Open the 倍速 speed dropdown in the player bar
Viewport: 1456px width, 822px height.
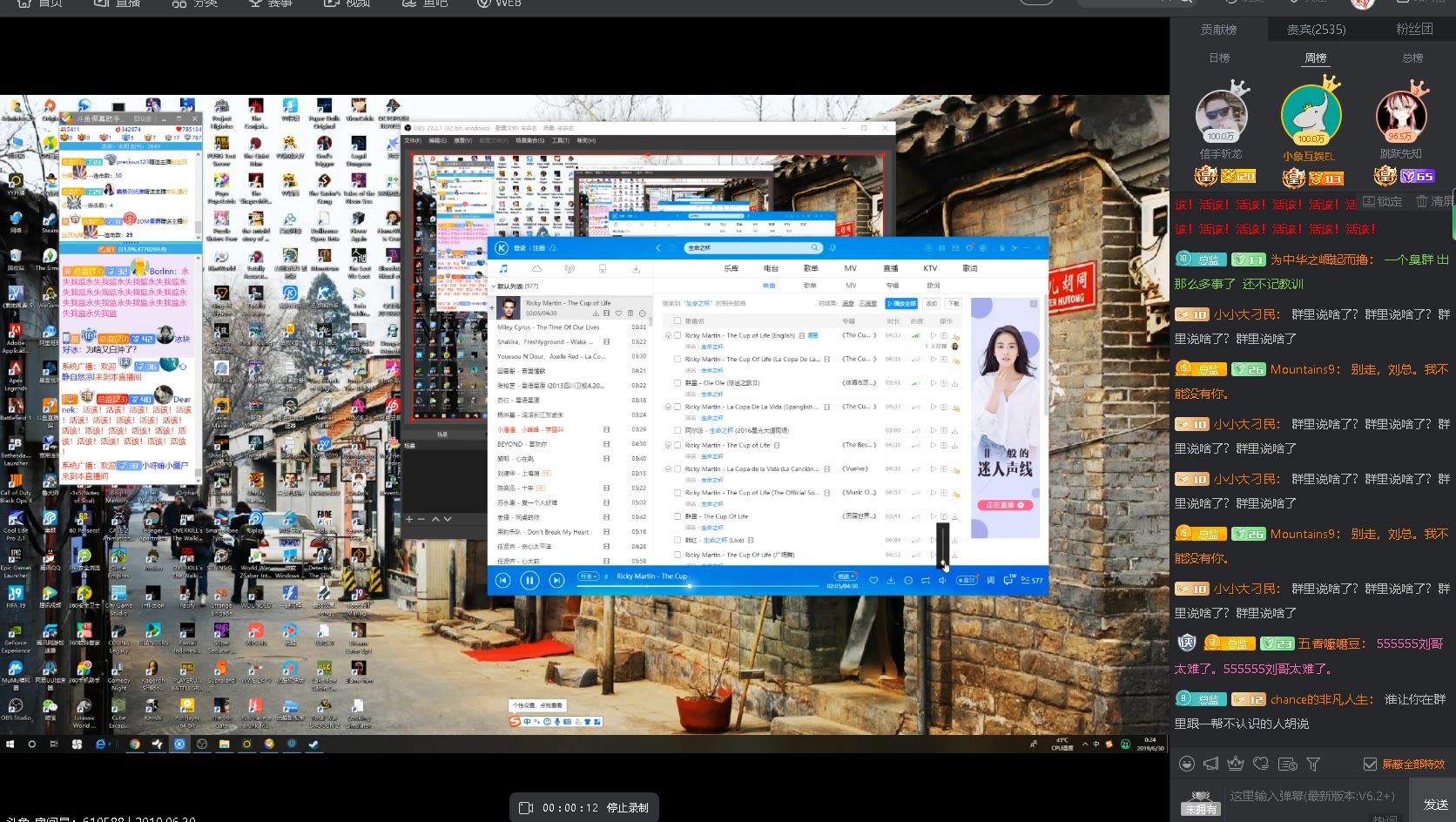846,576
